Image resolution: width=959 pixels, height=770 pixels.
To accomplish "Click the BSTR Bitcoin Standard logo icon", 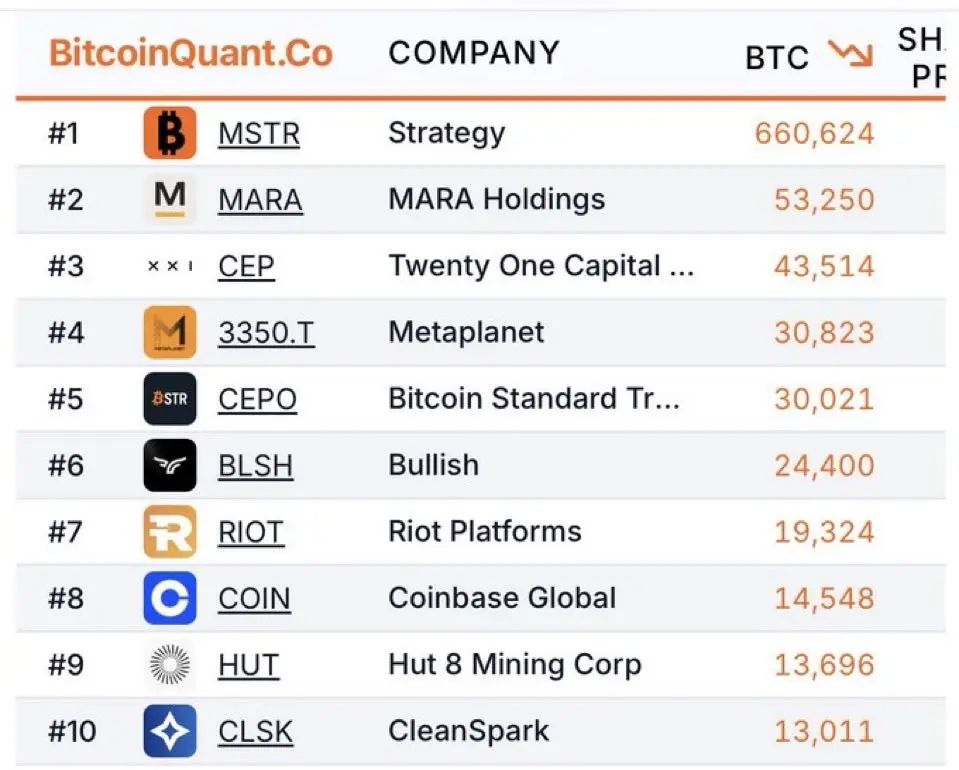I will point(170,399).
